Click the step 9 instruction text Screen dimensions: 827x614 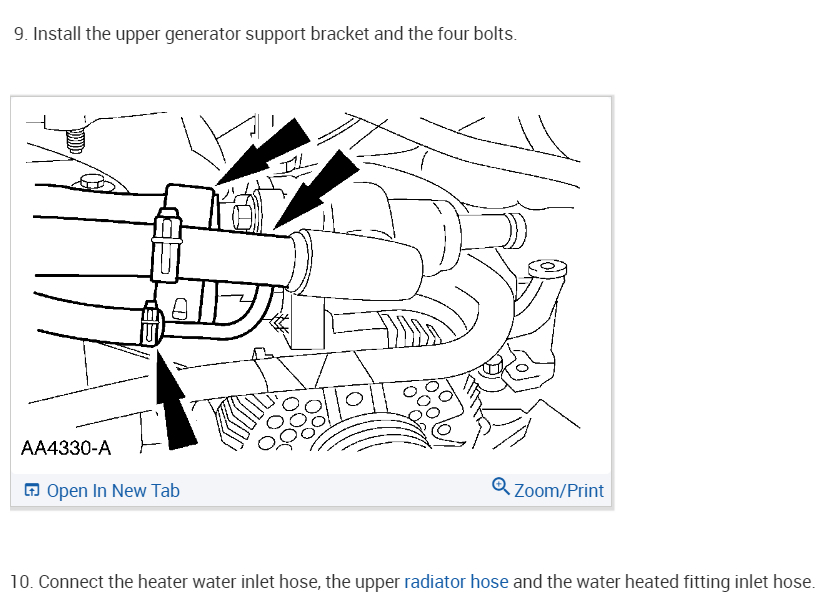(265, 34)
